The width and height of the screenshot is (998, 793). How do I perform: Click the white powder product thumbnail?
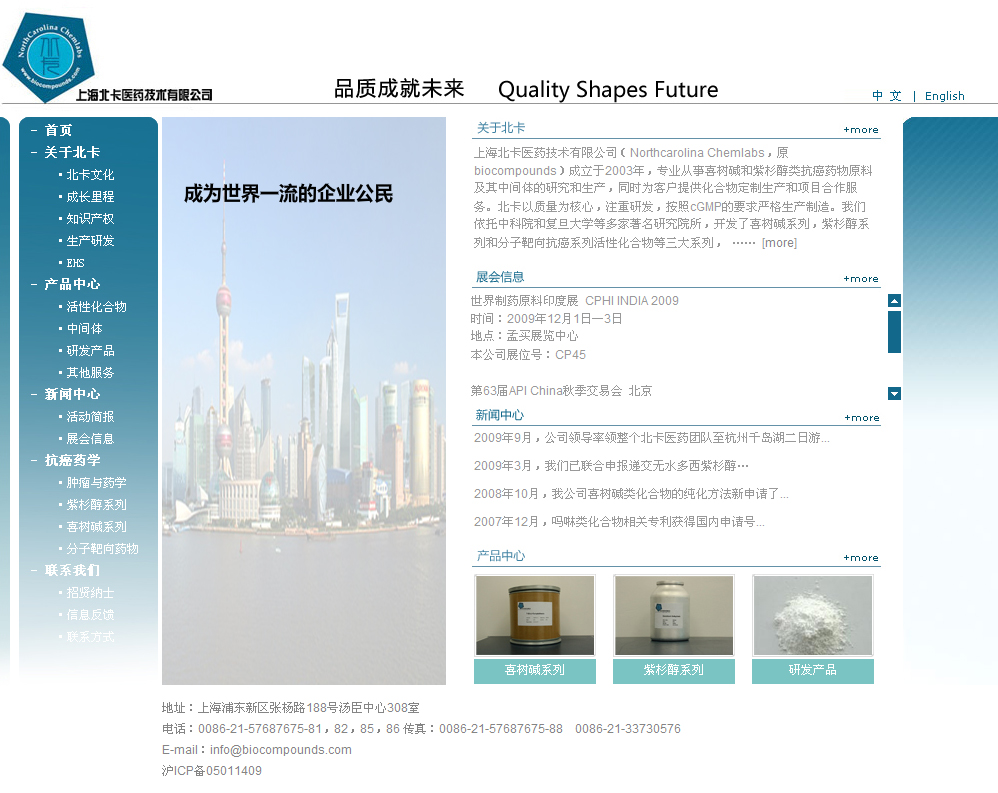[812, 615]
